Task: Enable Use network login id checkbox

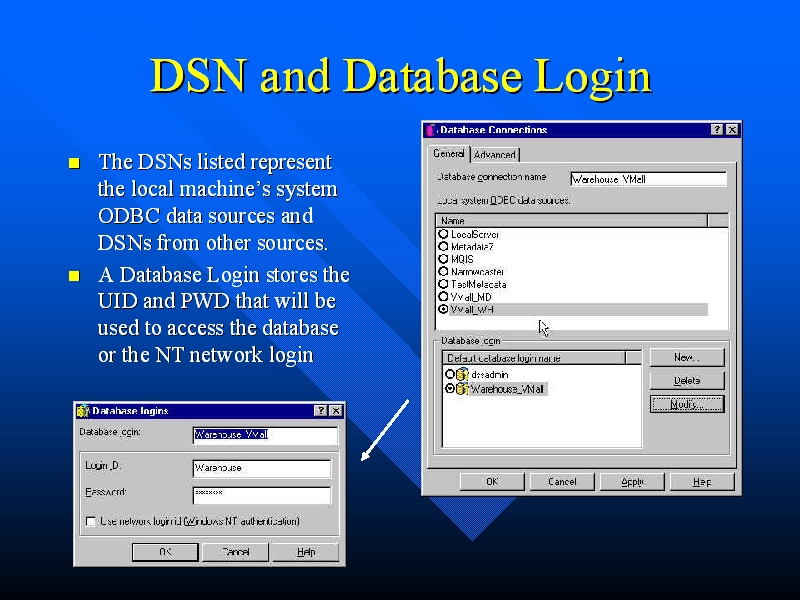Action: pos(91,521)
